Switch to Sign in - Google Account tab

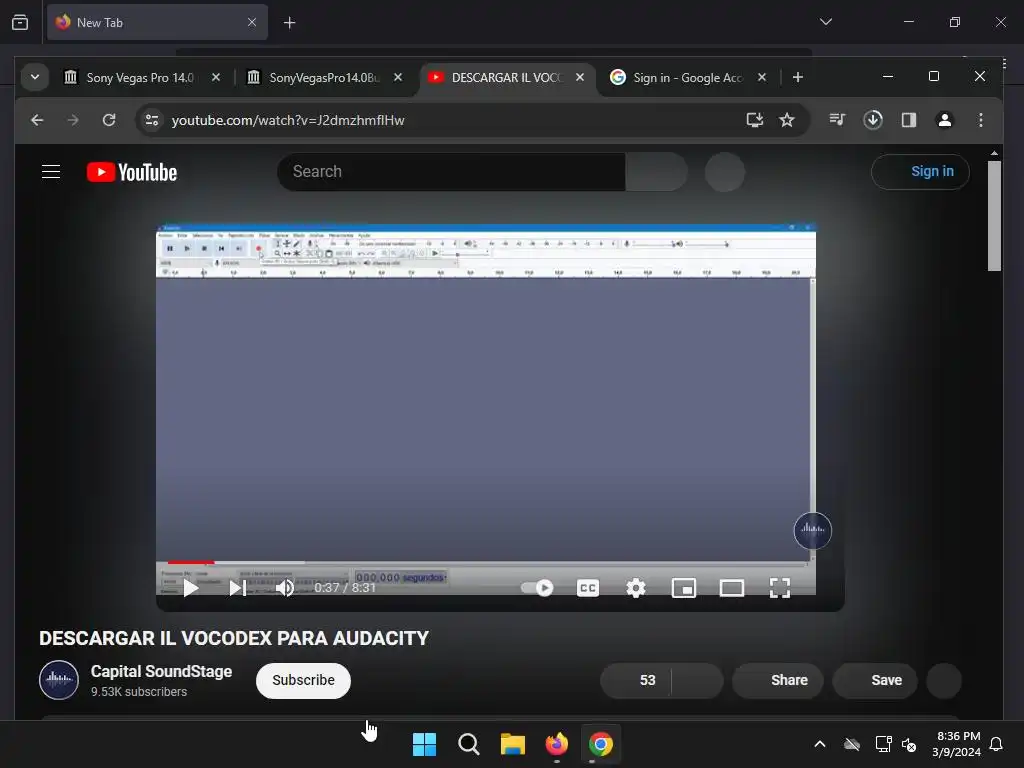pos(687,78)
